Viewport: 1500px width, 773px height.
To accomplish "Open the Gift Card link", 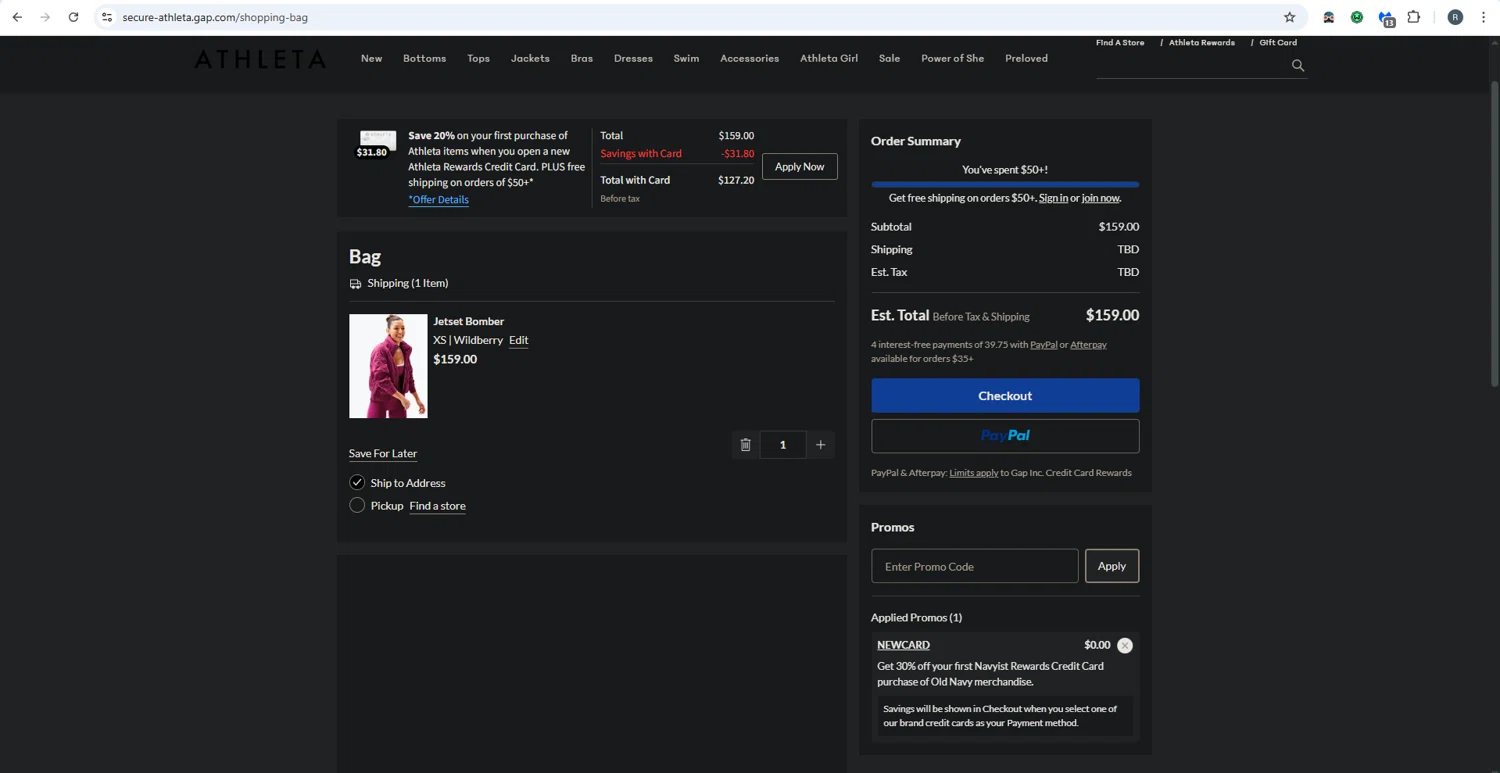I will tap(1278, 43).
